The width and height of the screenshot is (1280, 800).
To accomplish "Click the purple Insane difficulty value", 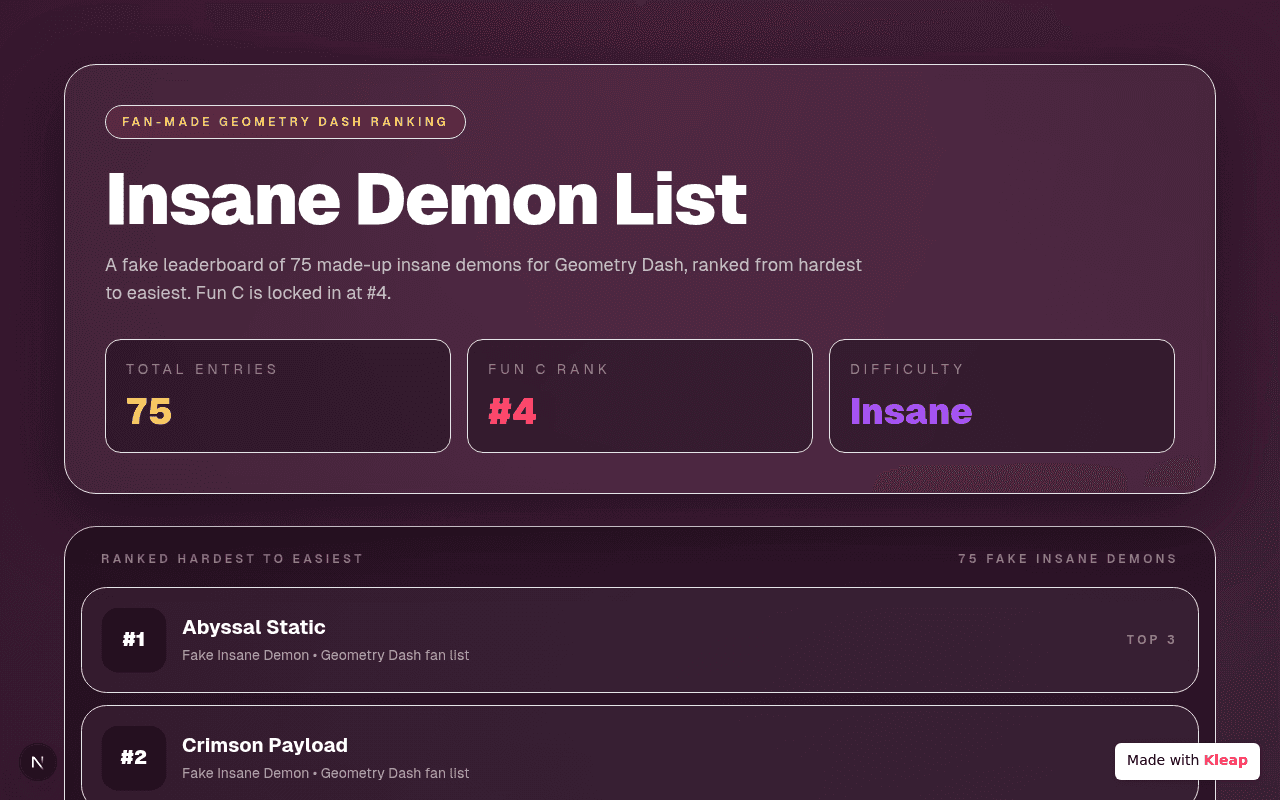I will (911, 412).
